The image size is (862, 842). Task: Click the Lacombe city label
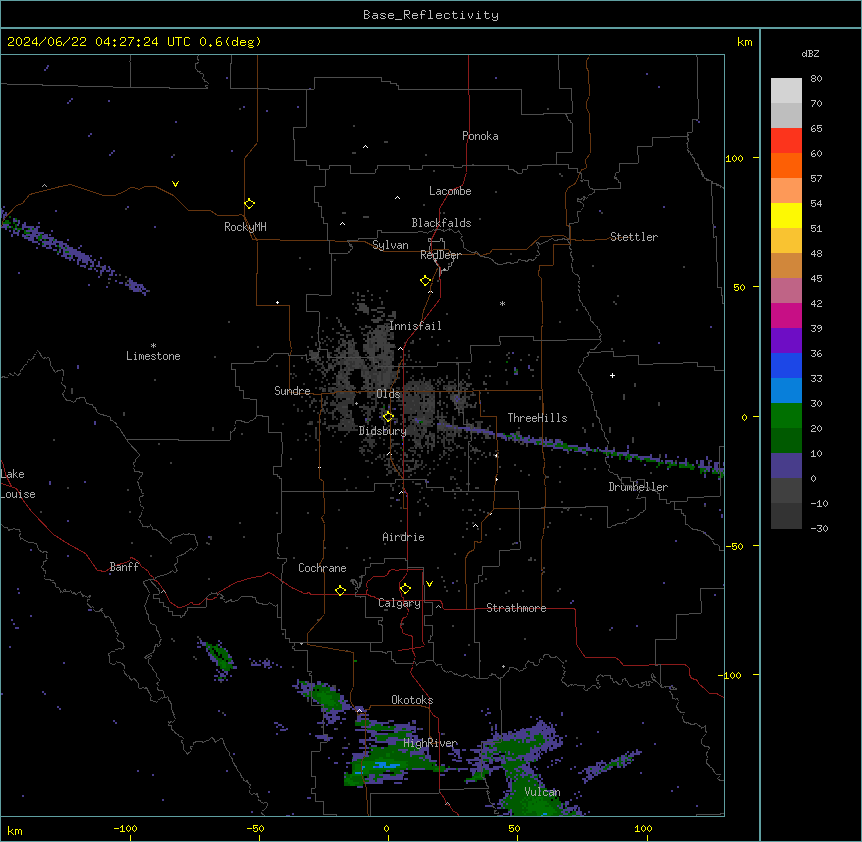point(450,191)
